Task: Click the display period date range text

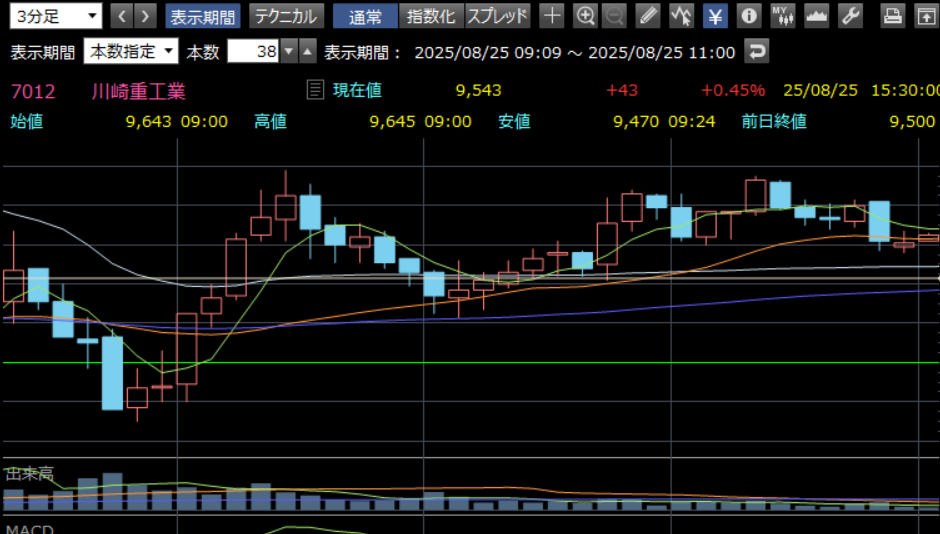Action: click(574, 53)
